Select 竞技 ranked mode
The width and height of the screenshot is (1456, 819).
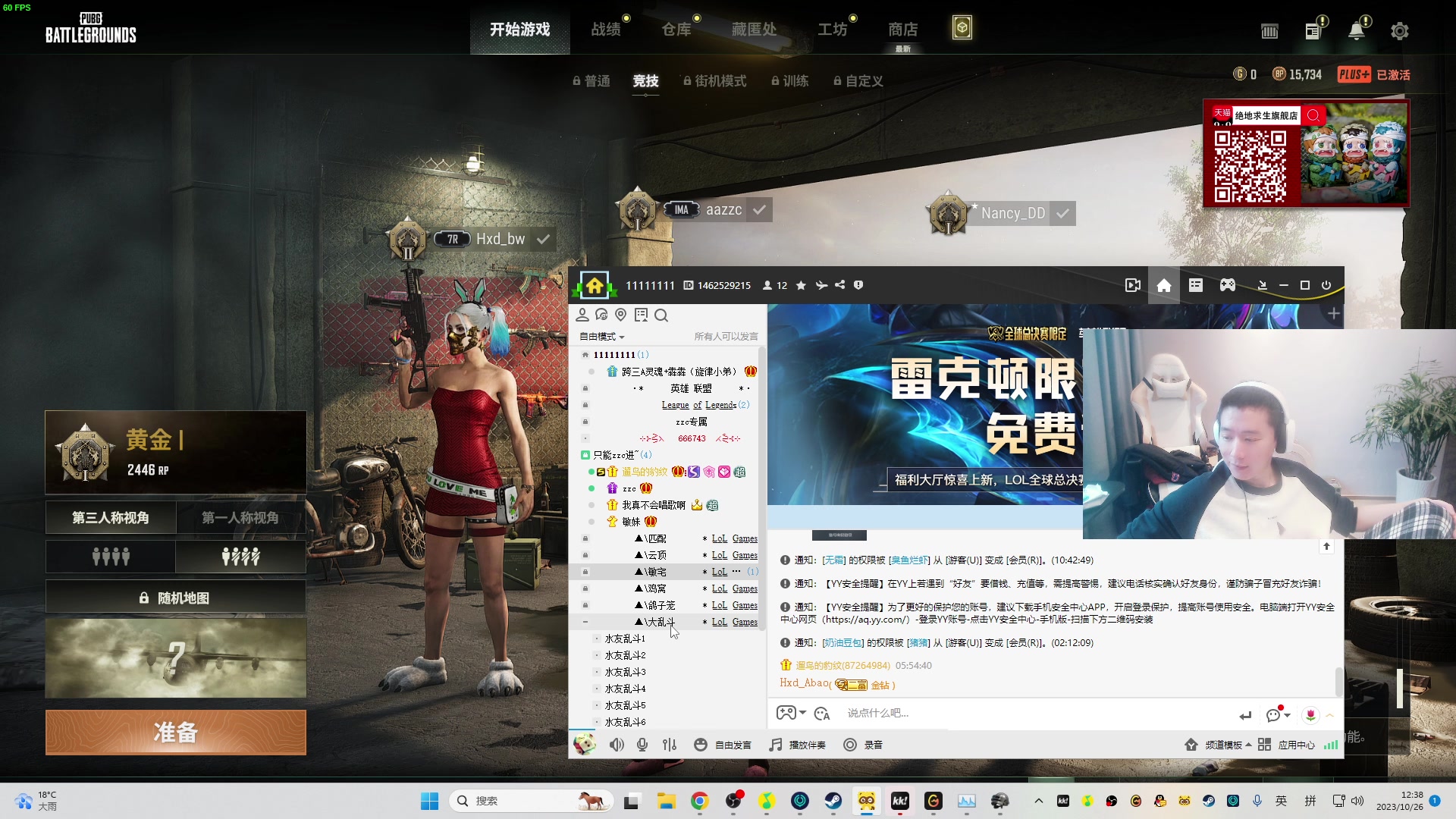tap(645, 81)
